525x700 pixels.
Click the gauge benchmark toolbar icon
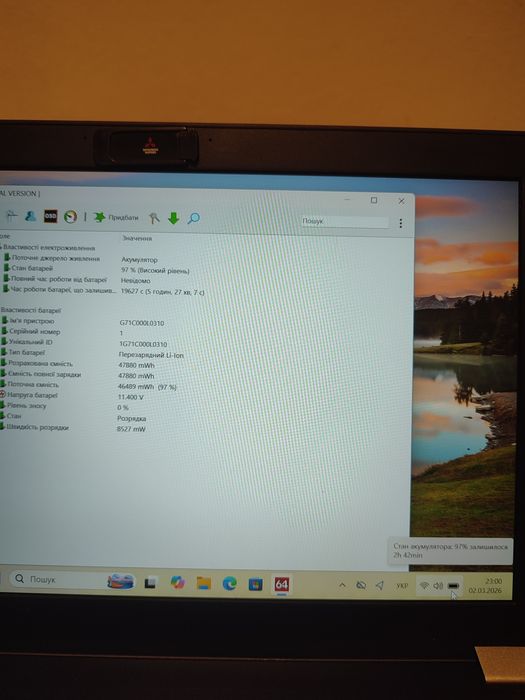click(70, 217)
